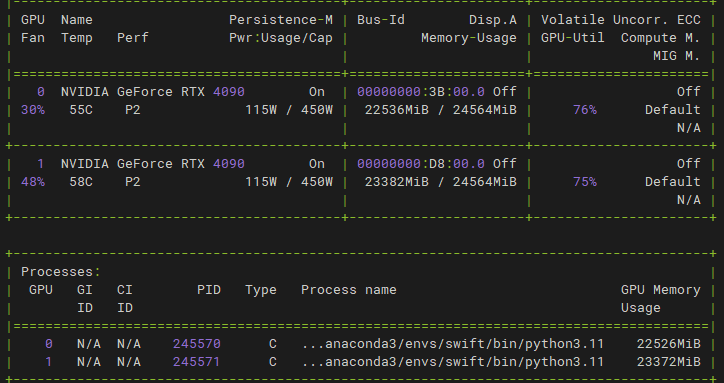724x383 pixels.
Task: Click the Bus-Id 00000000:3B:00.0 text
Action: [421, 92]
